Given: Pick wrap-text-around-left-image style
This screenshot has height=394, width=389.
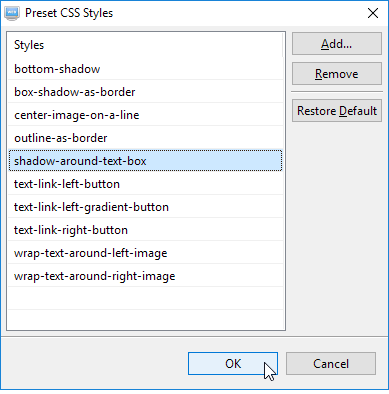Looking at the screenshot, I should (x=145, y=253).
